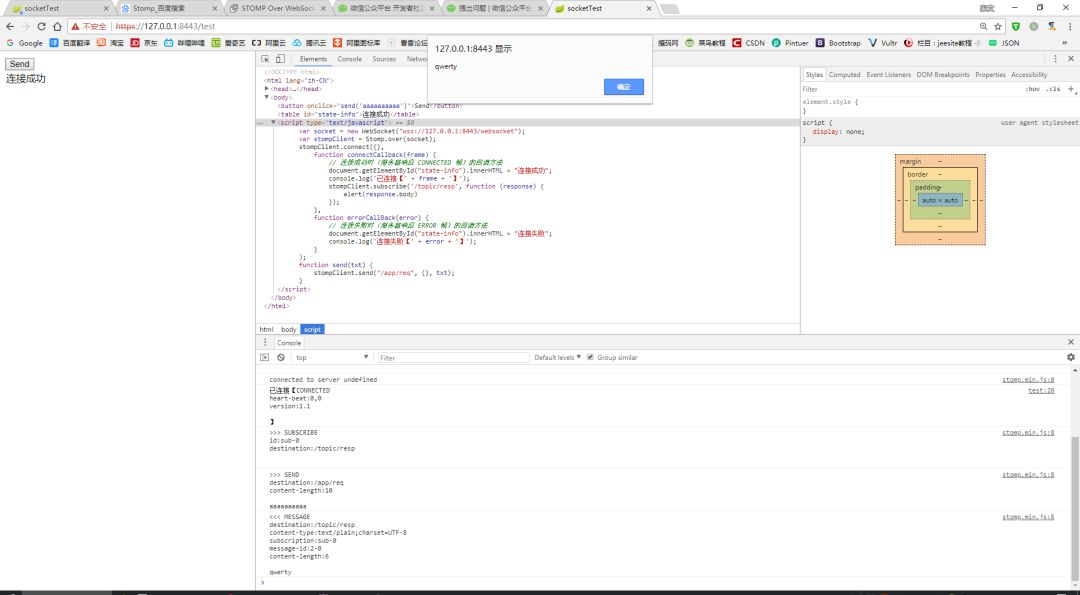Close the Console drawer
Image resolution: width=1080 pixels, height=595 pixels.
point(1070,342)
